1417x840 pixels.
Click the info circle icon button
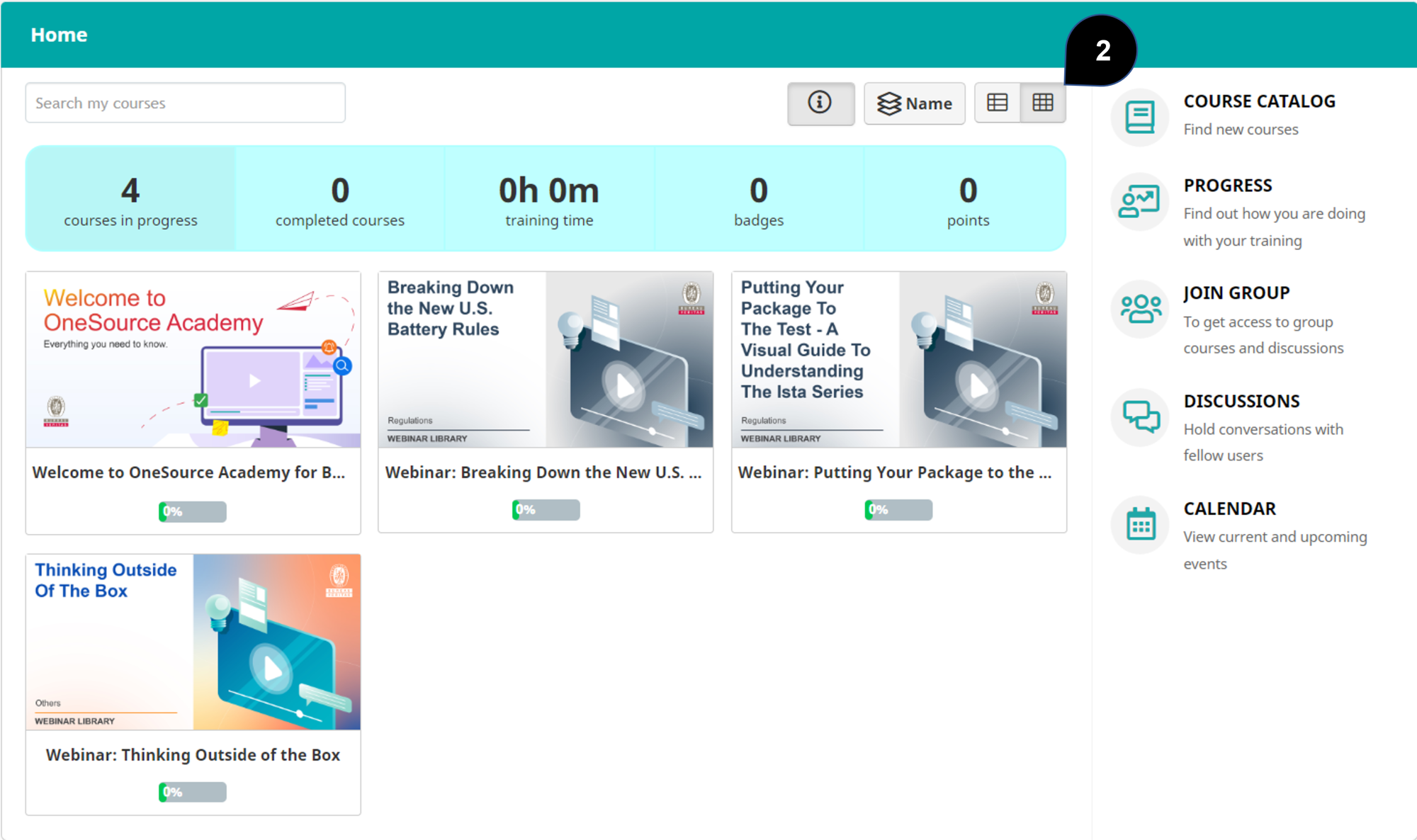point(820,103)
